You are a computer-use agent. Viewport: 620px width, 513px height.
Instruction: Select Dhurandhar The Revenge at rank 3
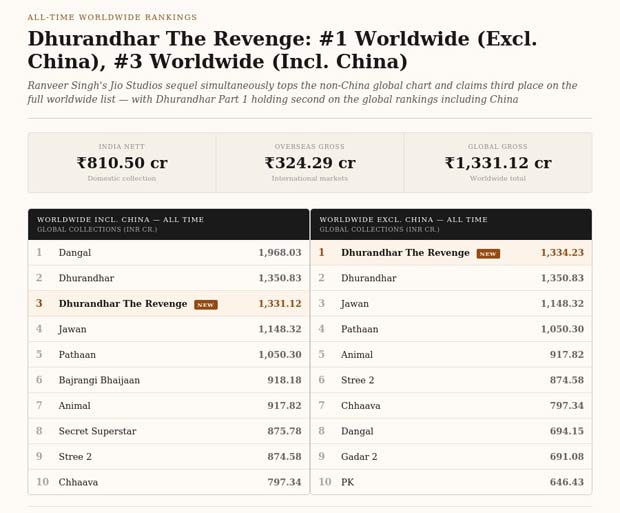coord(169,304)
